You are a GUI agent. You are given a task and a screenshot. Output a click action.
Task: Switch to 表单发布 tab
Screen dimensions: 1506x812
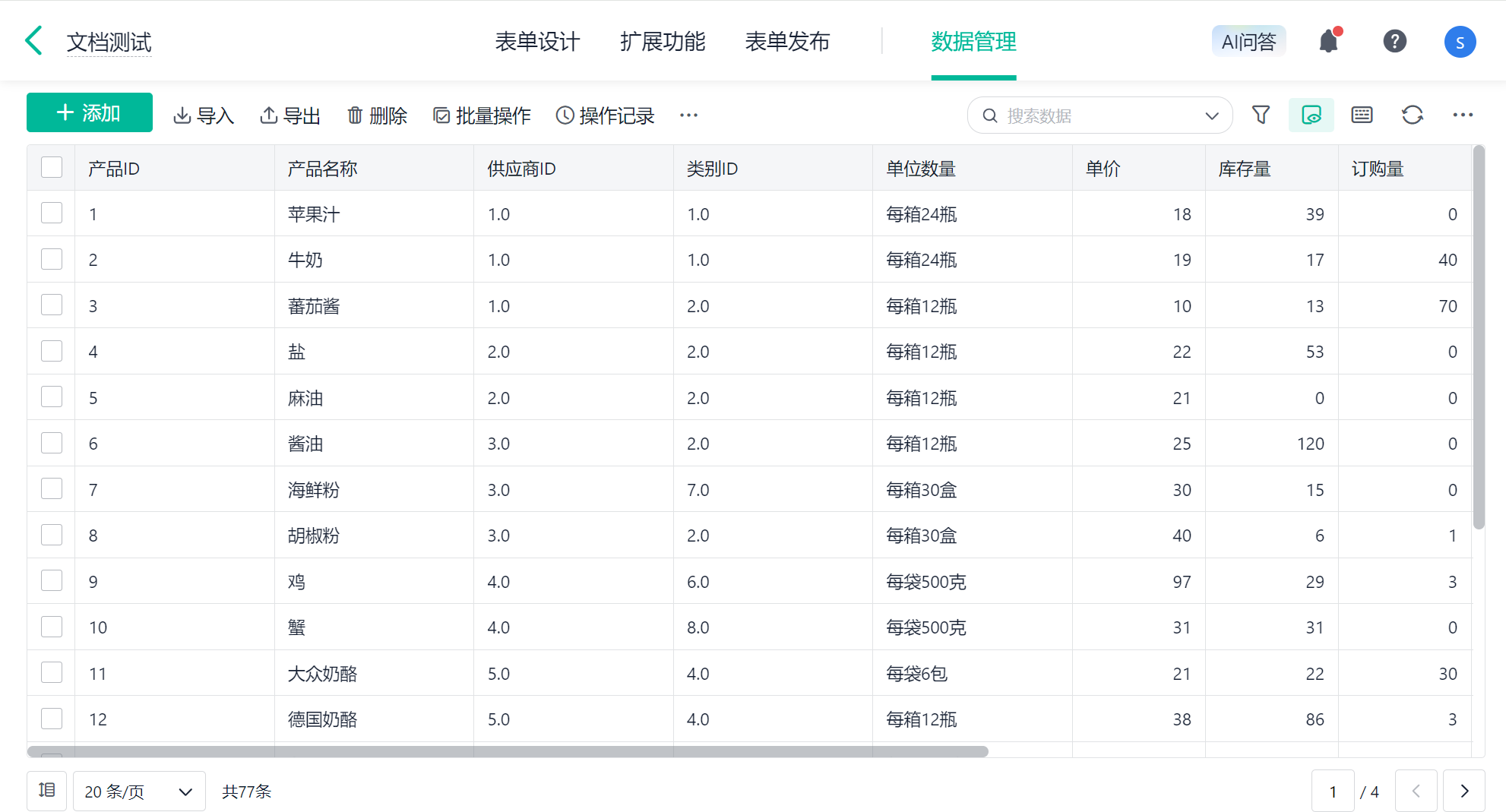[787, 41]
